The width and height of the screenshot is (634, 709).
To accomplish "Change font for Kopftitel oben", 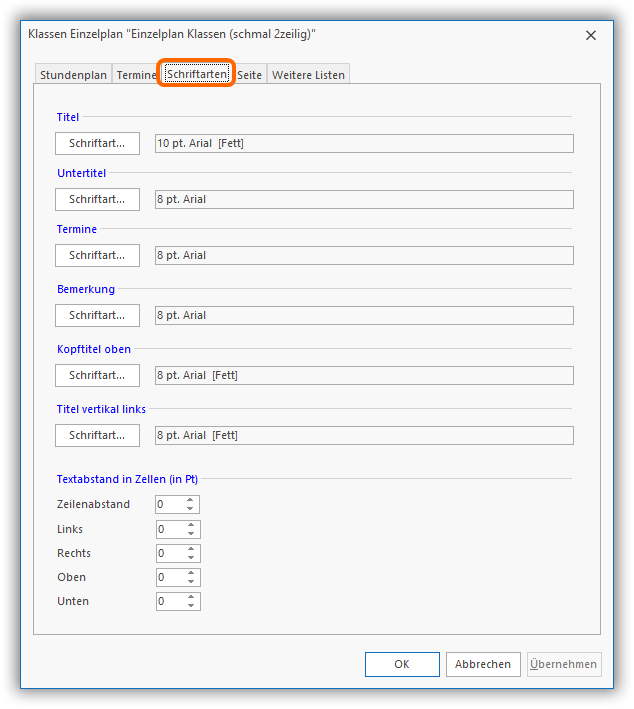I will pyautogui.click(x=97, y=375).
